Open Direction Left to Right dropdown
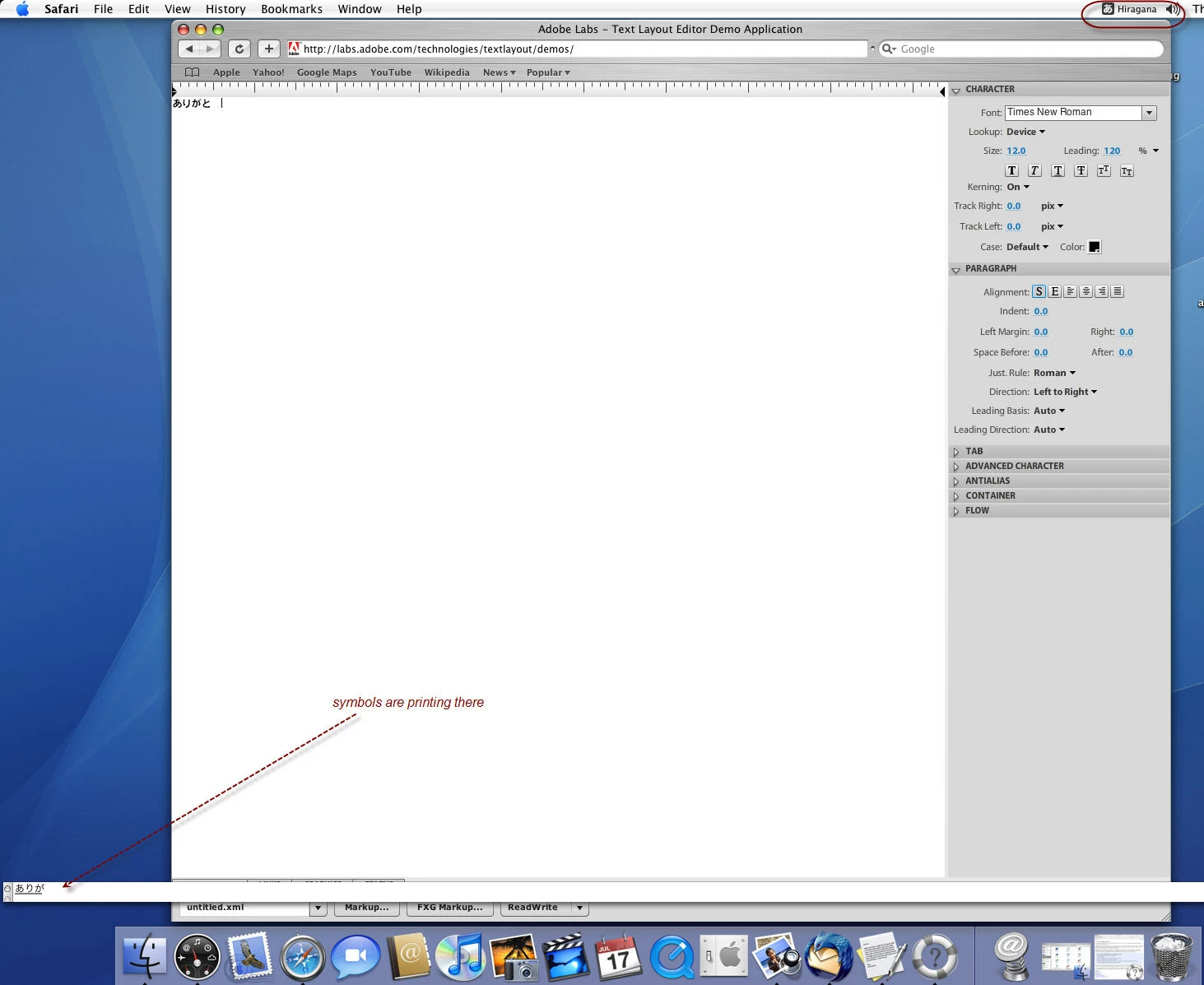This screenshot has height=985, width=1204. [1065, 393]
